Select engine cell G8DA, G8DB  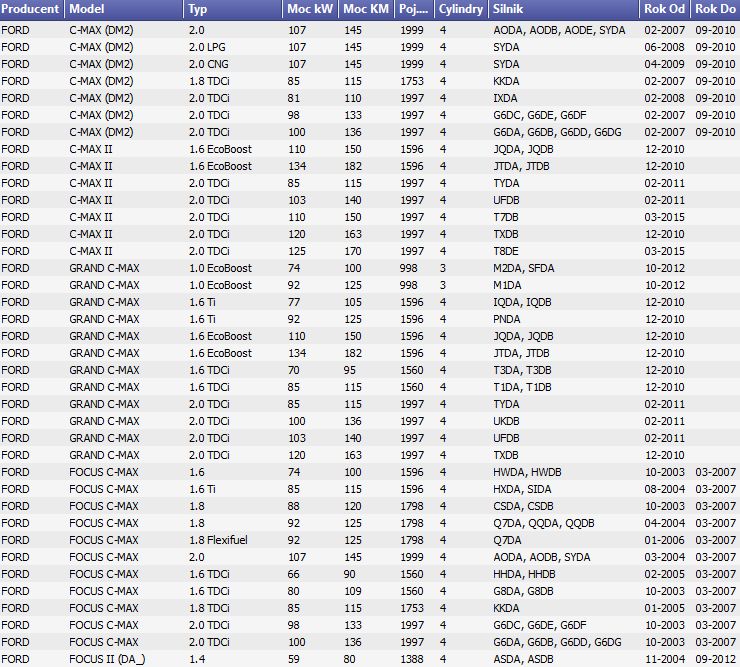click(523, 591)
